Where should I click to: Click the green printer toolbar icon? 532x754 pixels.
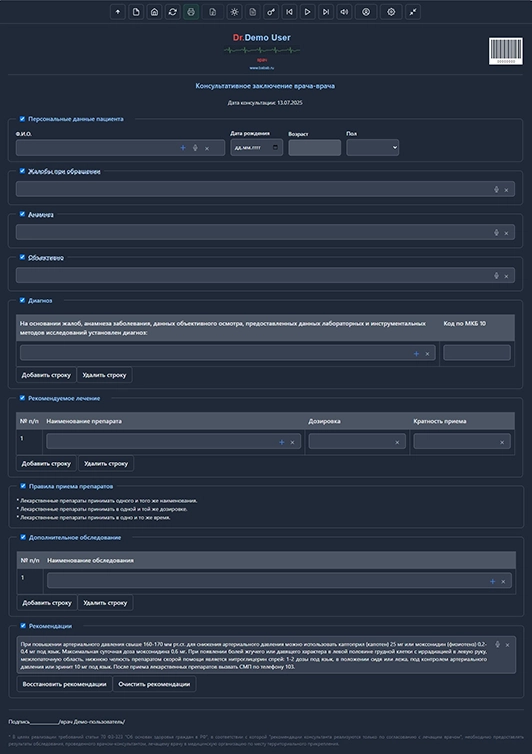coord(191,12)
